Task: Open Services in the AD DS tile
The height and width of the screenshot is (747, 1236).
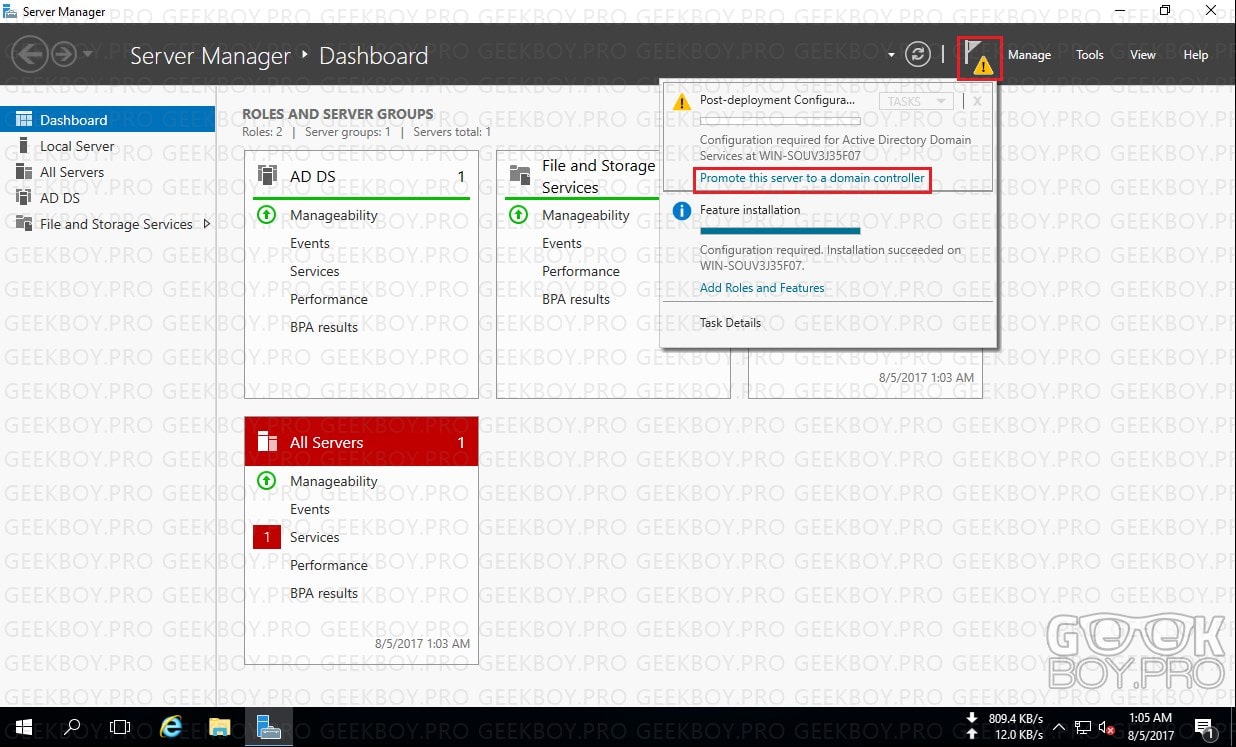Action: (x=315, y=271)
